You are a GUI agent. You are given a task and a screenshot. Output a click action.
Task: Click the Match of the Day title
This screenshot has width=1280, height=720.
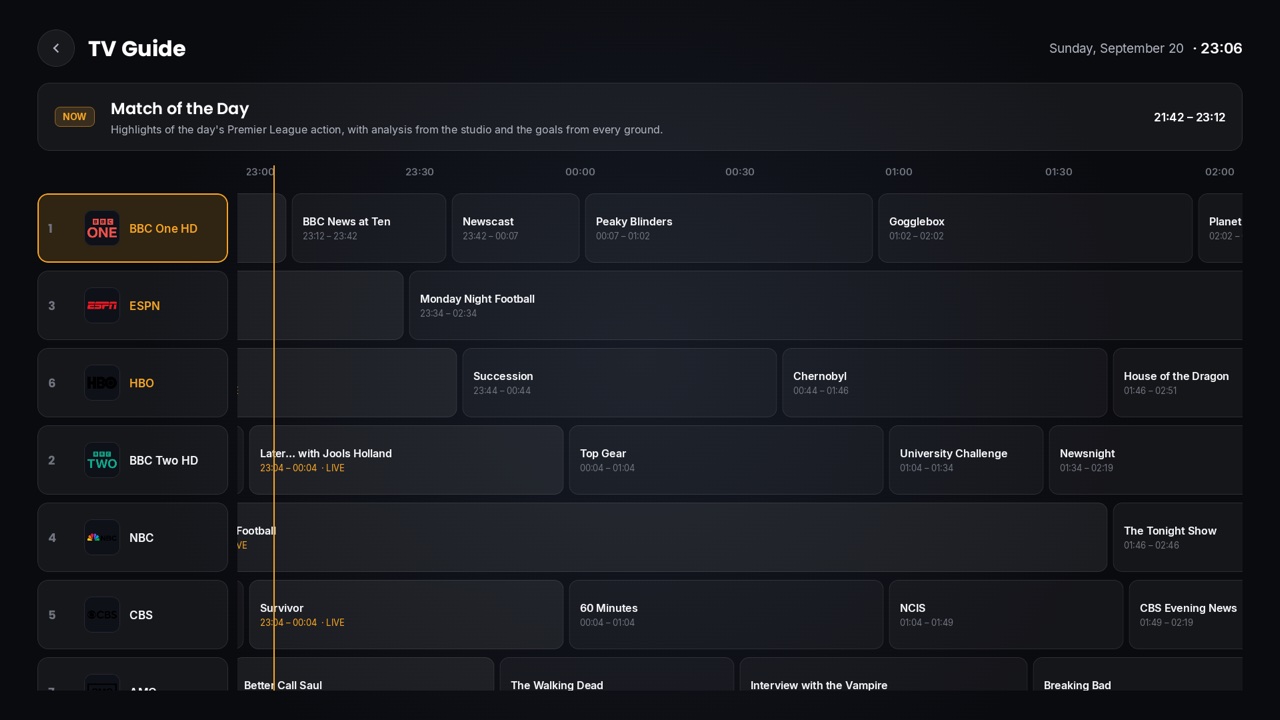[x=180, y=108]
